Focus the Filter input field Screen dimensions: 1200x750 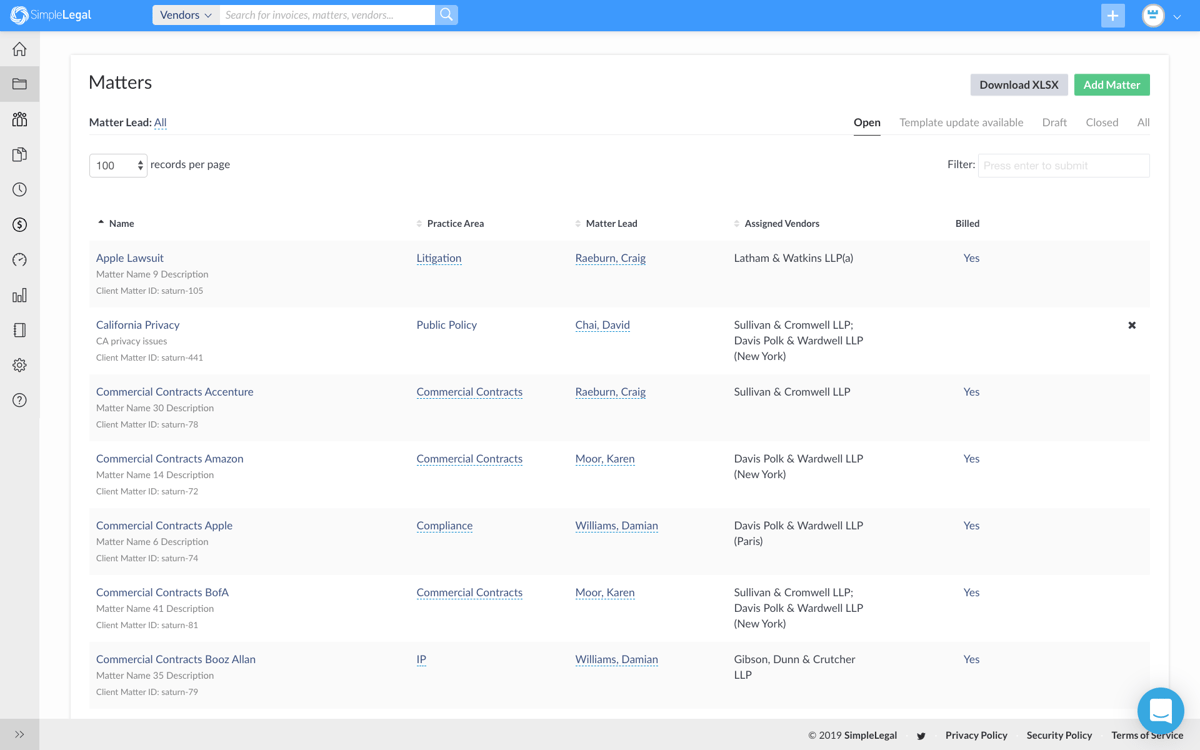pyautogui.click(x=1064, y=165)
